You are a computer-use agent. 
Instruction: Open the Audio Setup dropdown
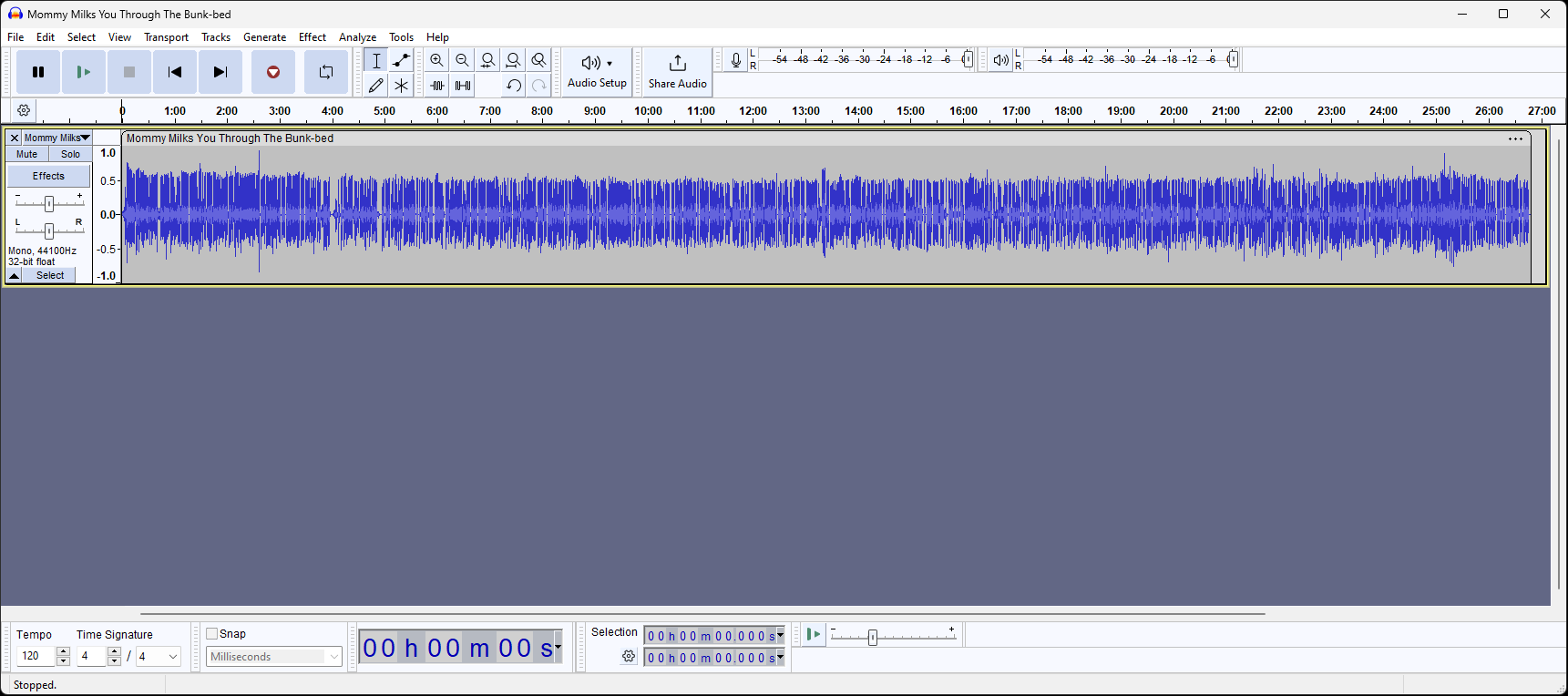coord(597,72)
